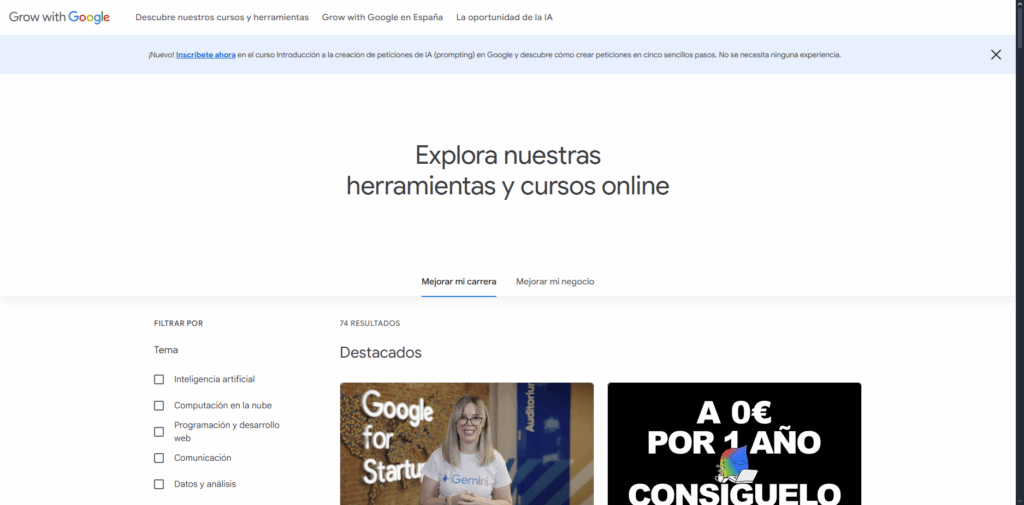The height and width of the screenshot is (505, 1024).
Task: Tick the 'Datos y análisis' checkbox
Action: point(159,484)
